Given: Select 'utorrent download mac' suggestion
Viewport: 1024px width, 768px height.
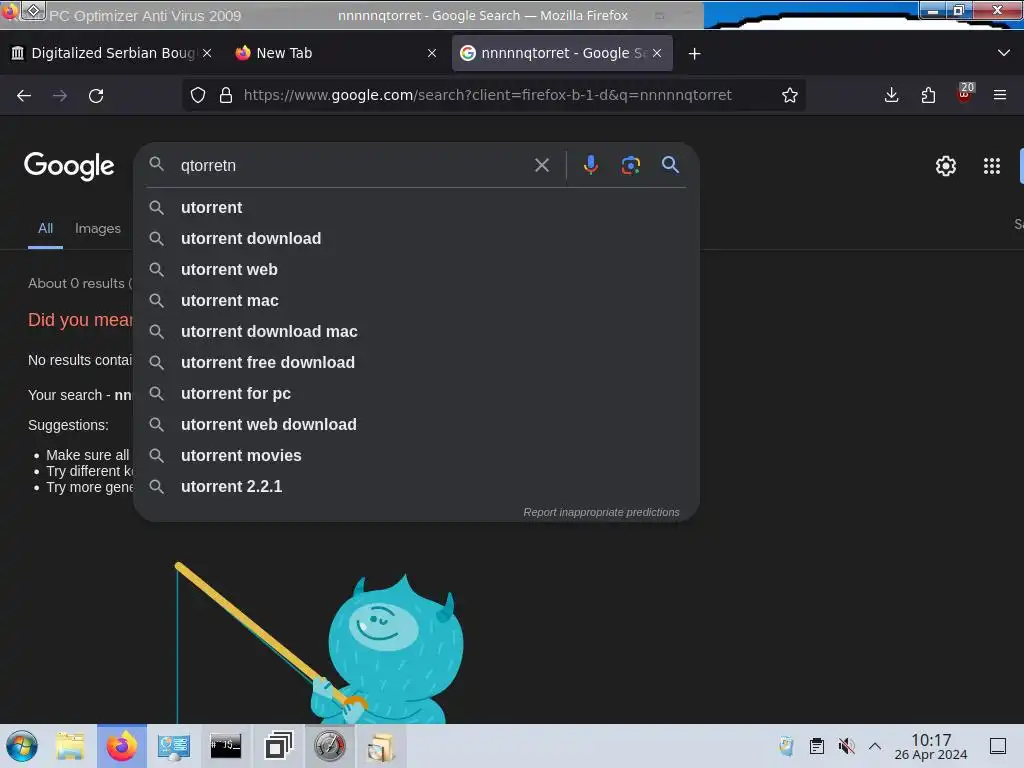Looking at the screenshot, I should 417,332.
